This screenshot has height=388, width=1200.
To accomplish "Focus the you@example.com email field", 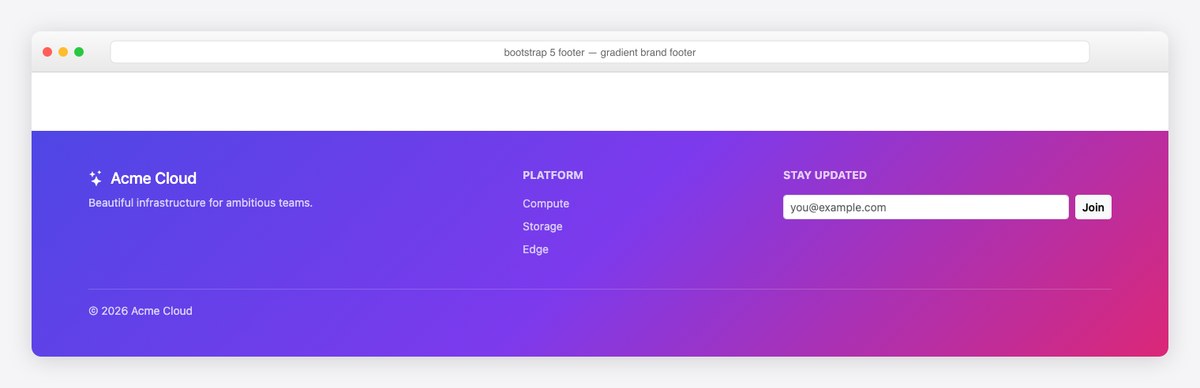I will click(x=926, y=207).
